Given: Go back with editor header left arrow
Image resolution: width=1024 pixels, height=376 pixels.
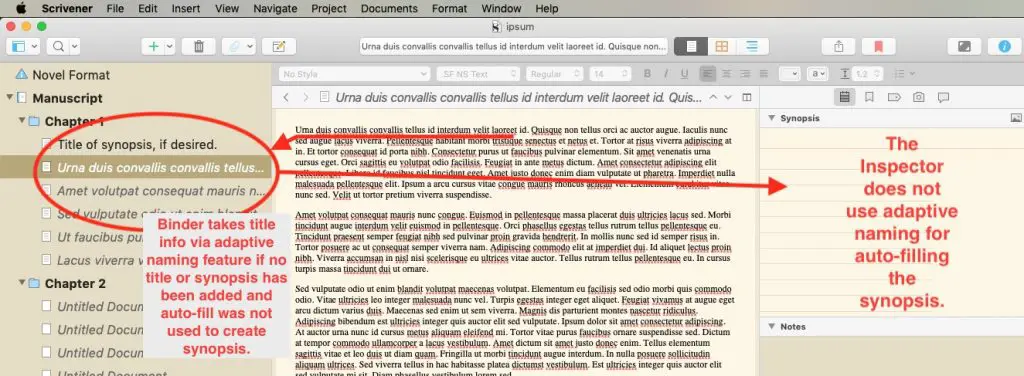Looking at the screenshot, I should pyautogui.click(x=285, y=98).
